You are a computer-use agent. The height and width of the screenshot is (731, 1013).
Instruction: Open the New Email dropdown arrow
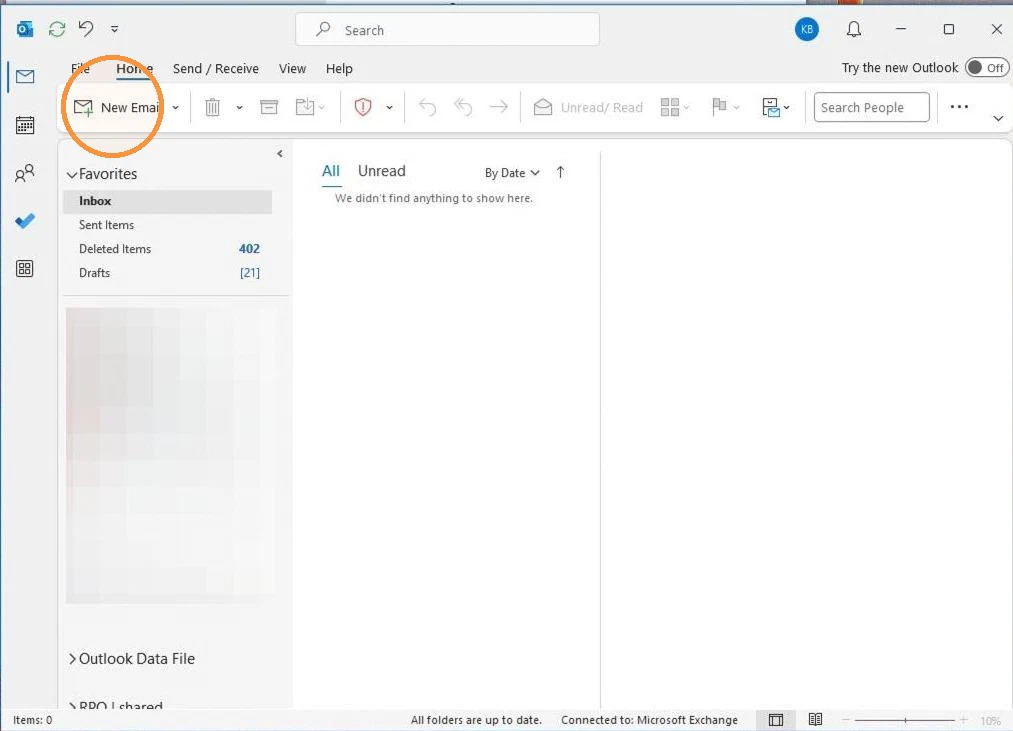pyautogui.click(x=176, y=107)
